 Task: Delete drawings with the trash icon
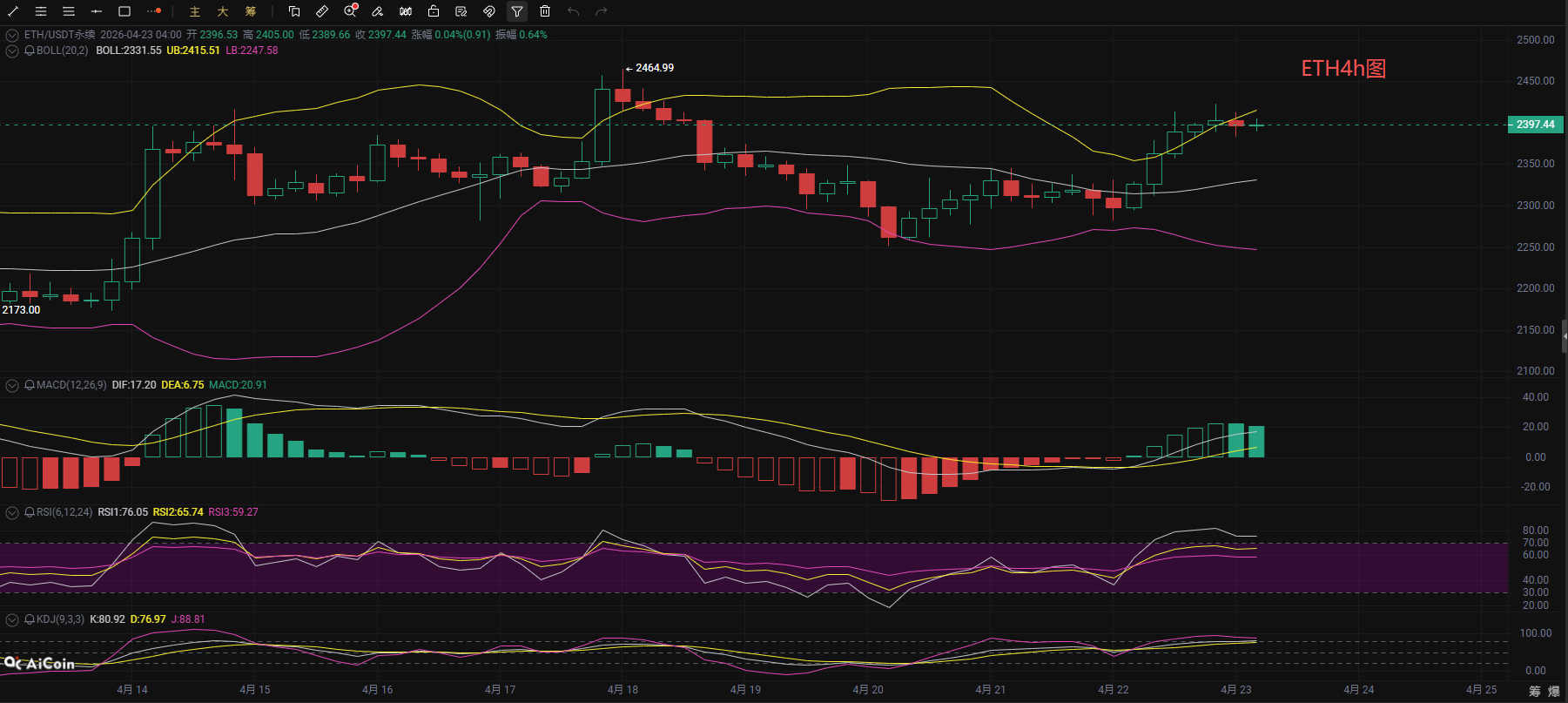coord(545,11)
